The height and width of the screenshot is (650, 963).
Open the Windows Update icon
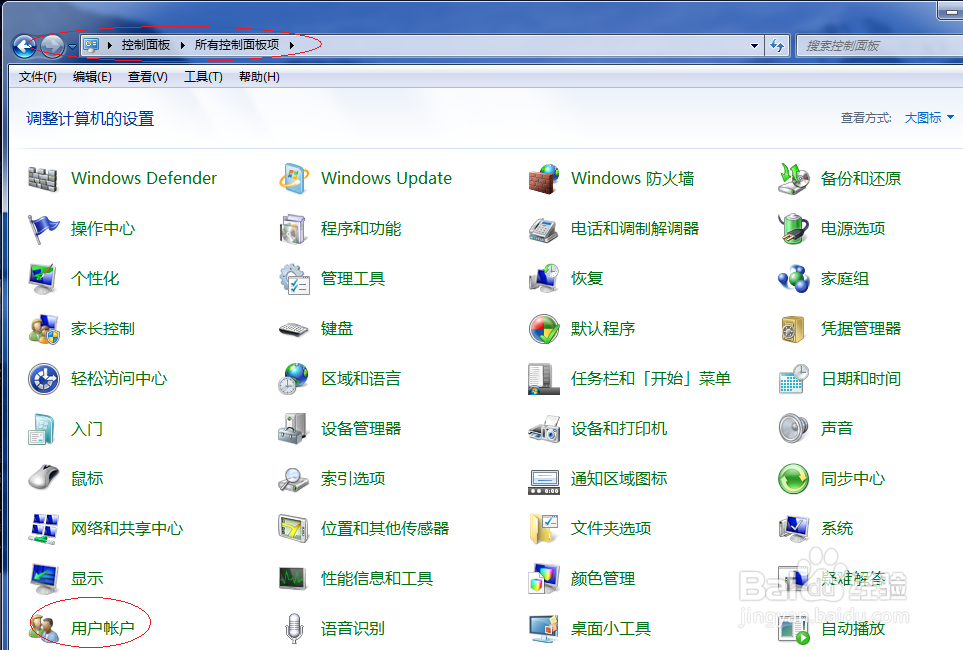tap(293, 179)
